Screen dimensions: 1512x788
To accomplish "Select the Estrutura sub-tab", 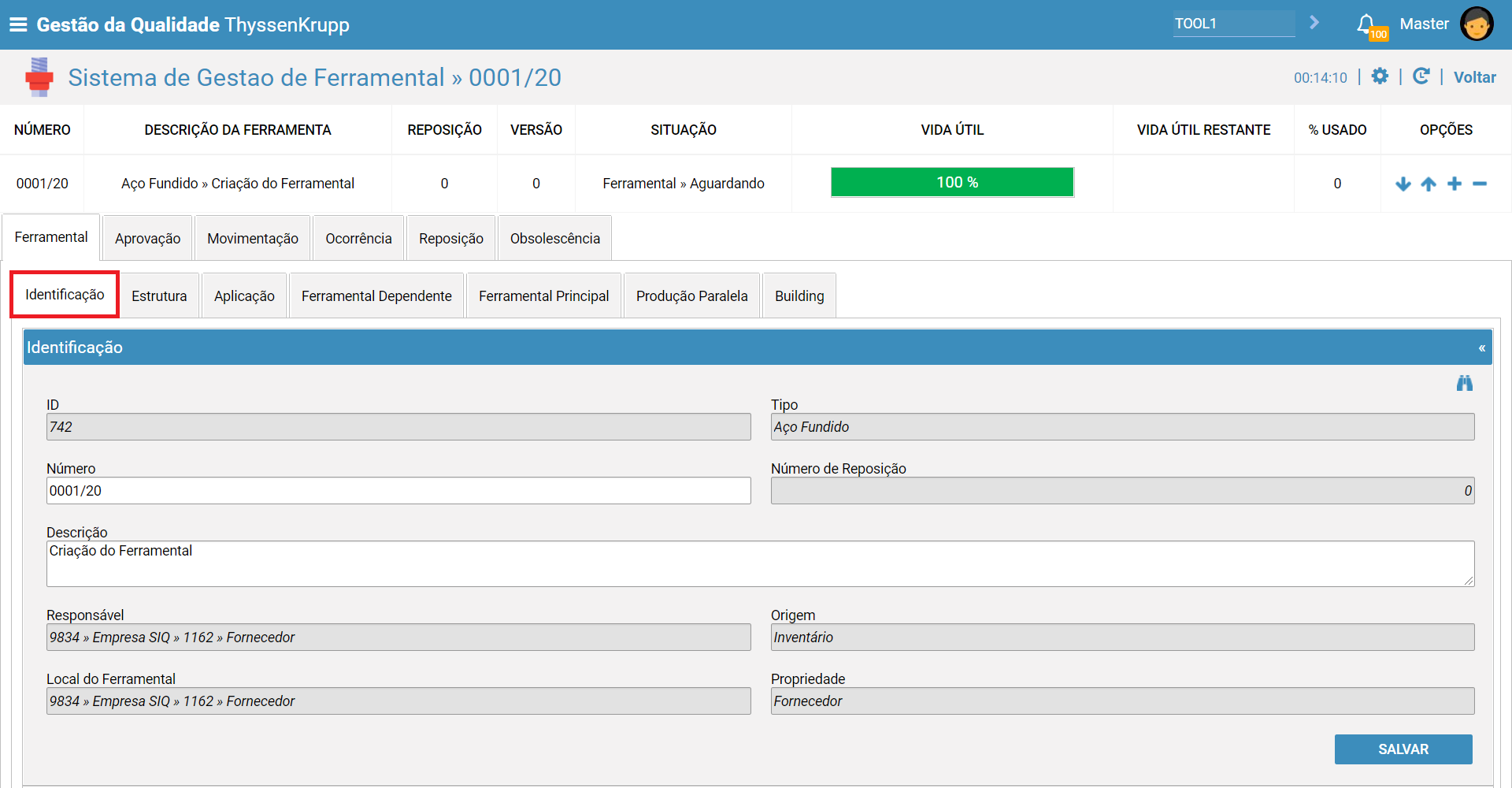I will point(158,295).
